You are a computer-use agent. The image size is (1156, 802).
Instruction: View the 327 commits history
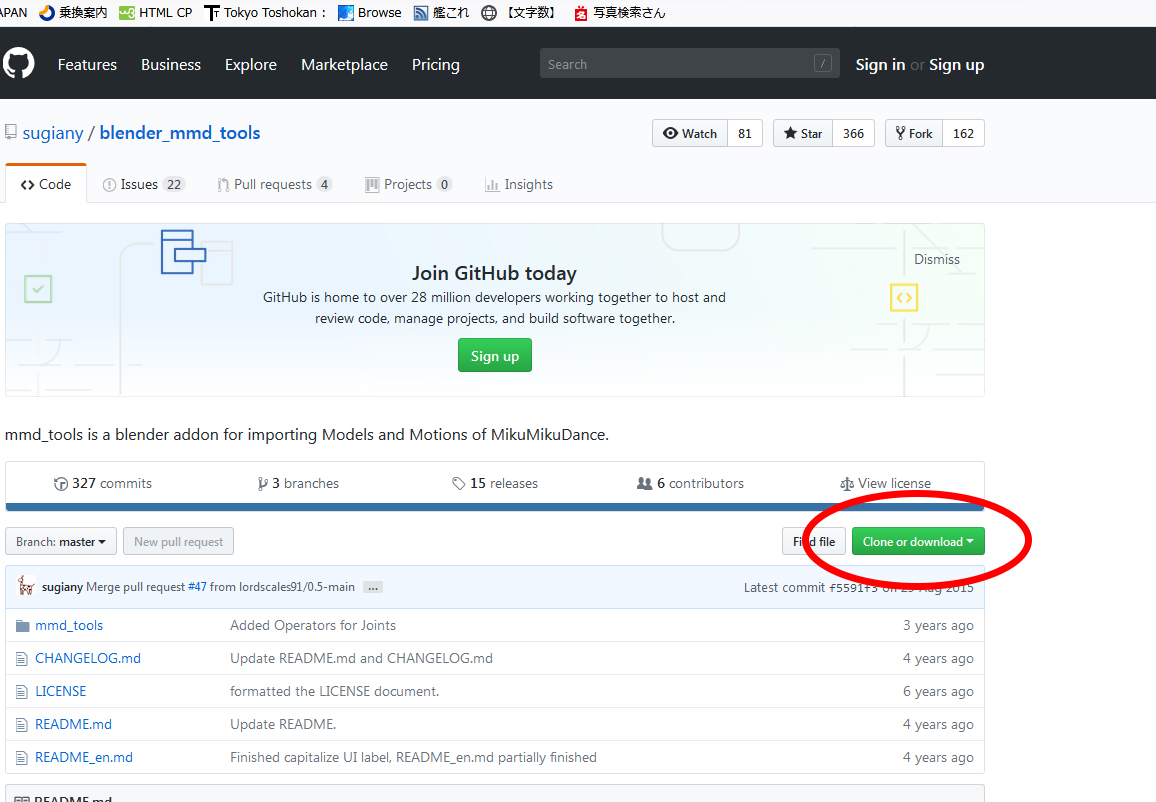(103, 483)
